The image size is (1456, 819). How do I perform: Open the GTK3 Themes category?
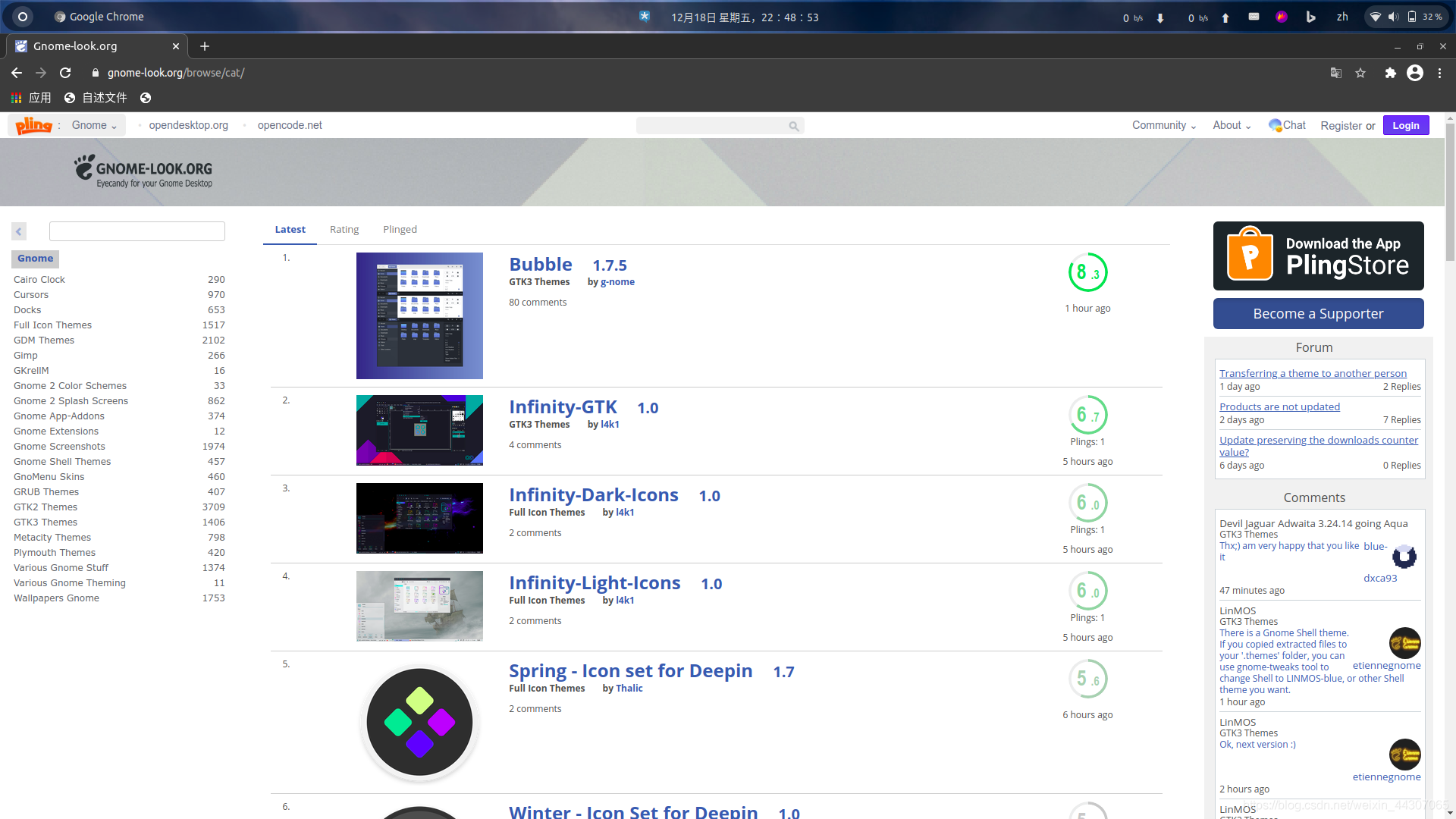[x=45, y=522]
